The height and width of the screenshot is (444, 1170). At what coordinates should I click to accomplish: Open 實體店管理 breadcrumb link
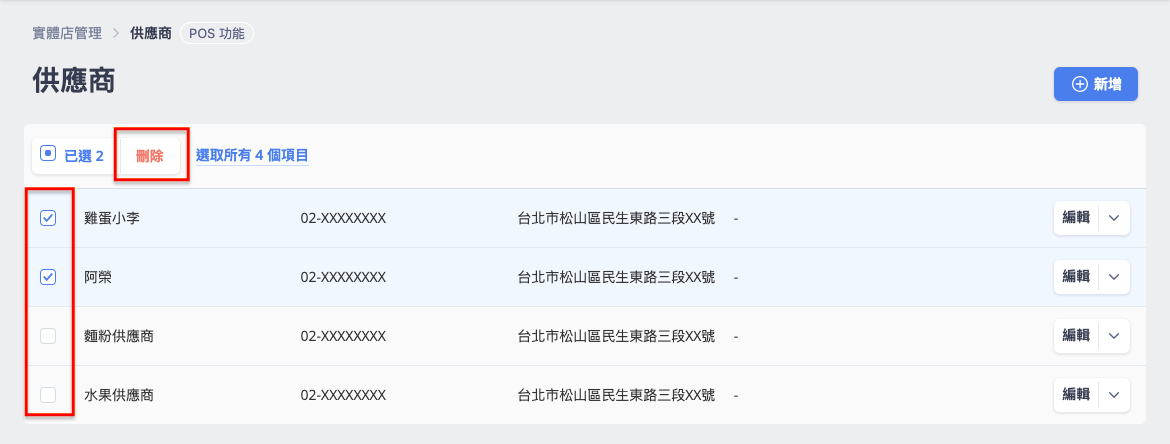67,34
